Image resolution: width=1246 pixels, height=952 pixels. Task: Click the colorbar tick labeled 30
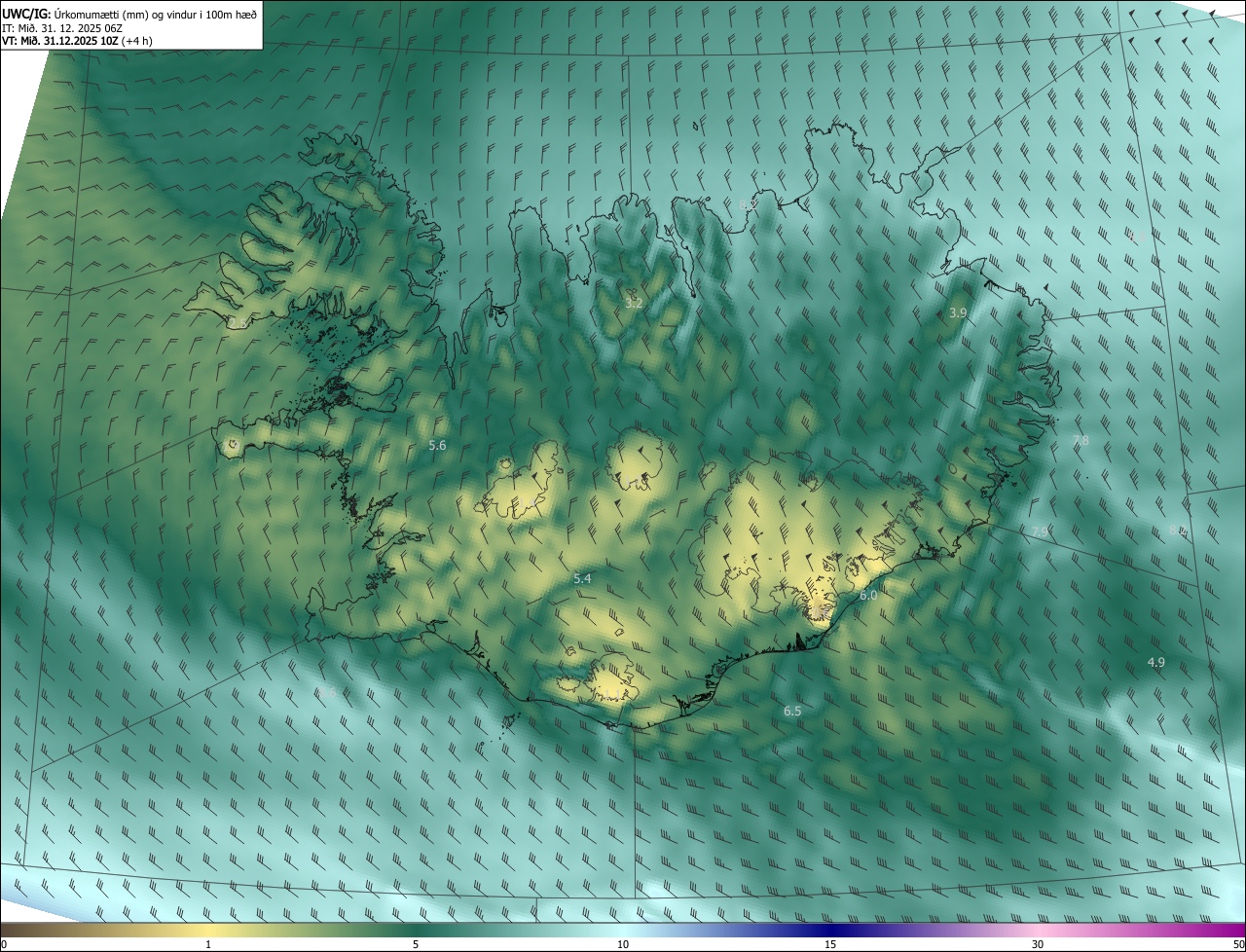[1038, 945]
